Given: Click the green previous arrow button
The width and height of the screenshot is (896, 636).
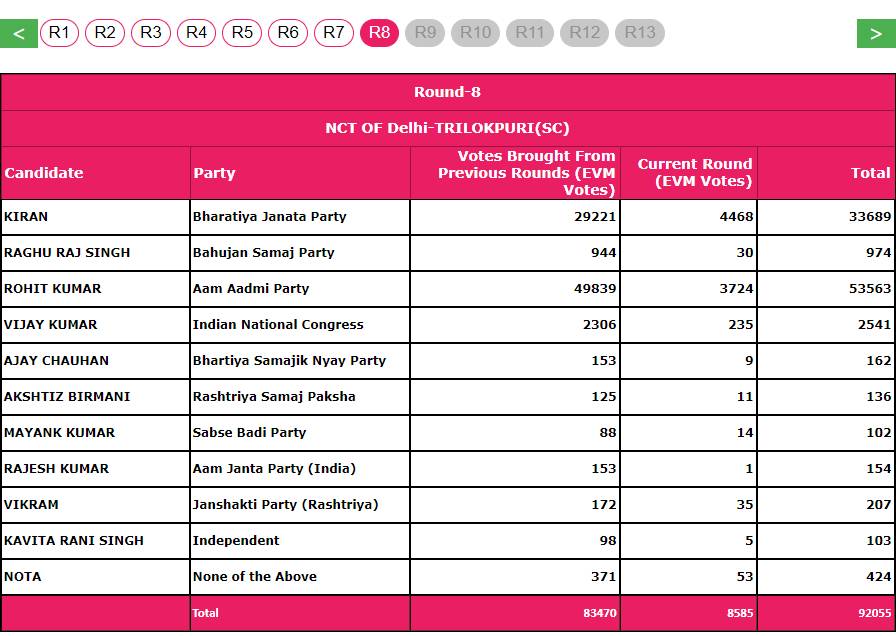Looking at the screenshot, I should [x=19, y=33].
